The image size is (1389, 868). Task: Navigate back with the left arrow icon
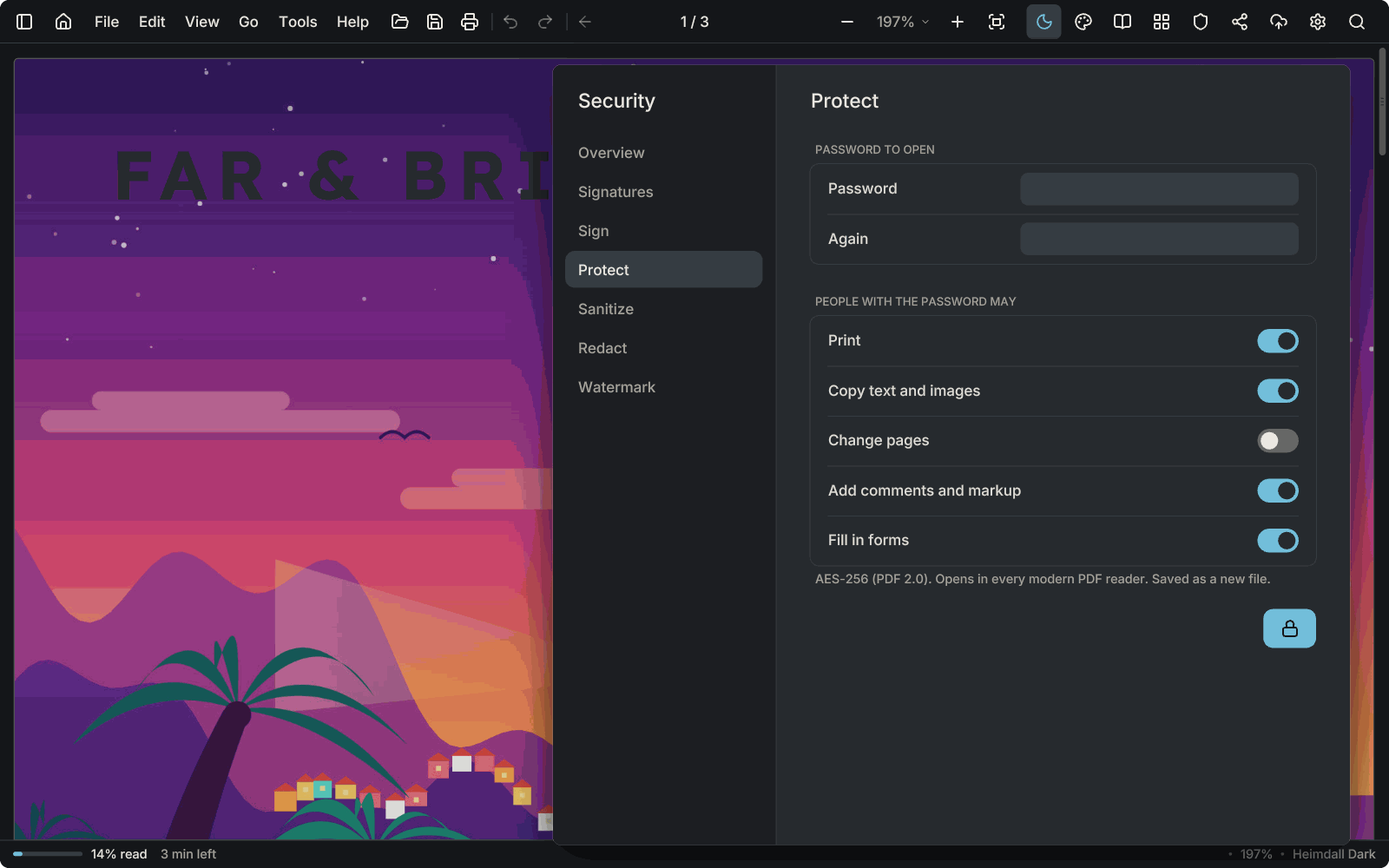pos(585,22)
